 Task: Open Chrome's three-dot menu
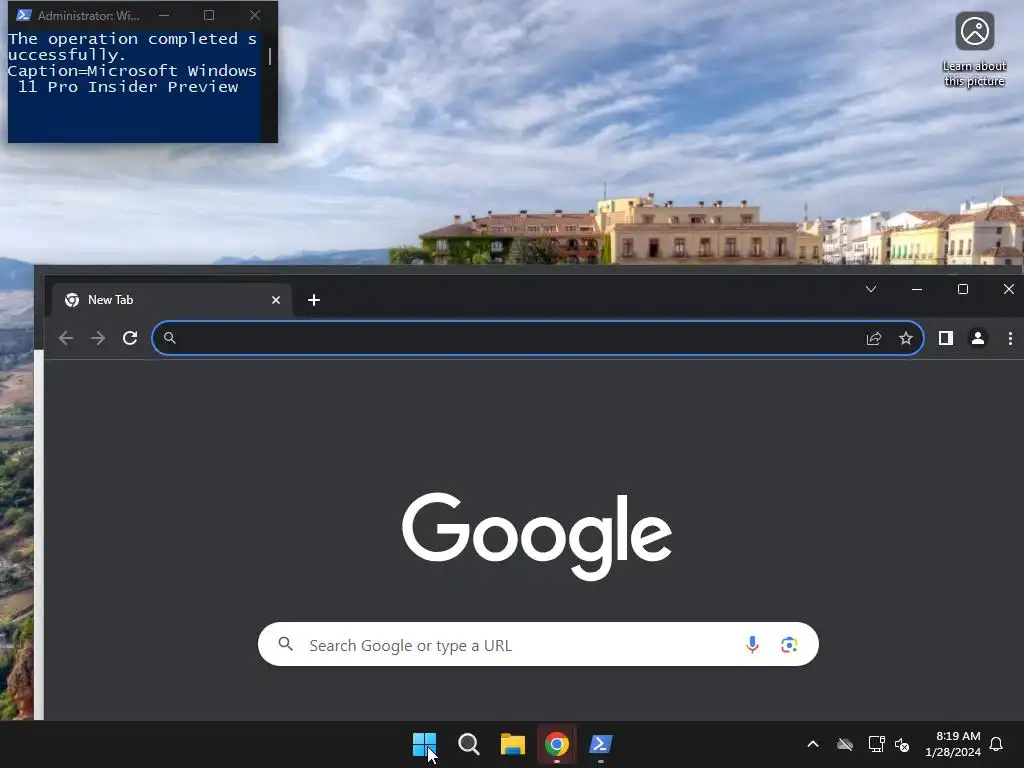(1010, 338)
